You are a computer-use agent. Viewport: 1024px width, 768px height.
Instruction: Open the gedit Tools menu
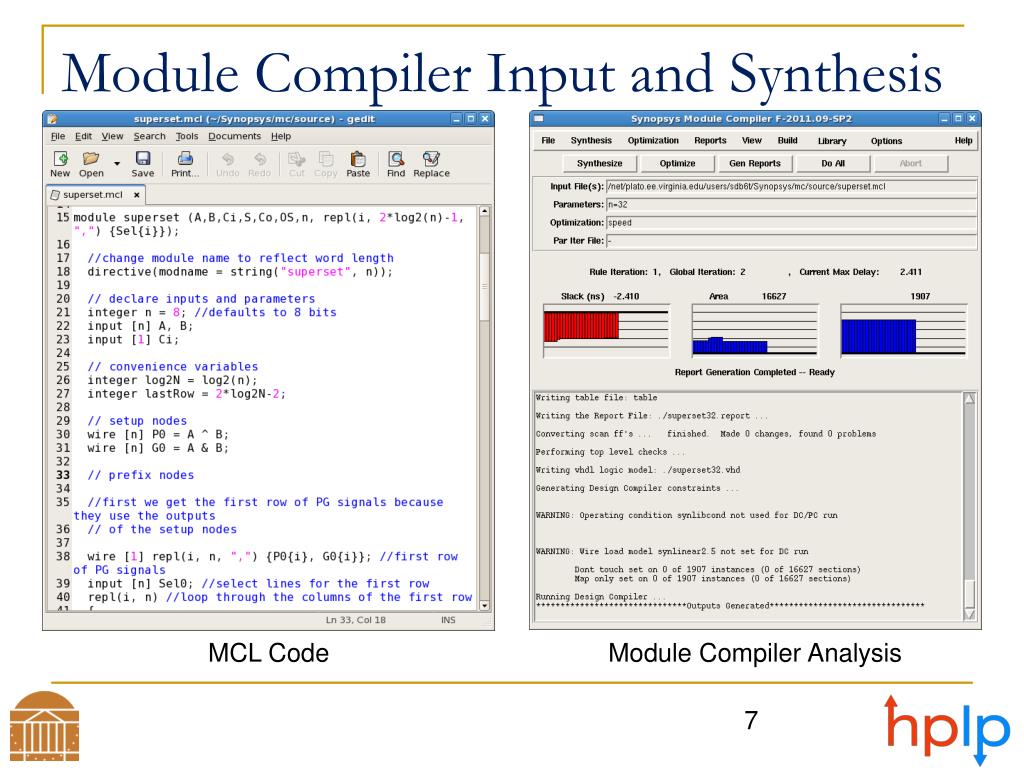(x=187, y=136)
